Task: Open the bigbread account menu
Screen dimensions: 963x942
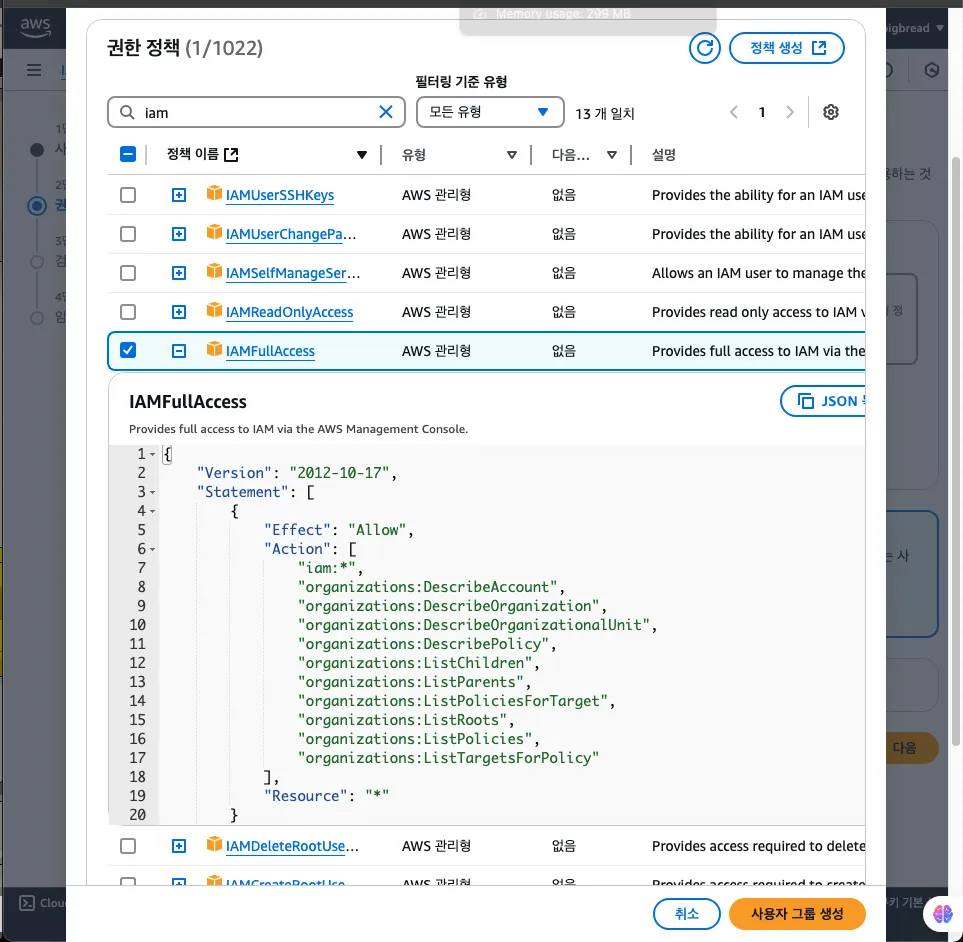Action: coord(915,28)
